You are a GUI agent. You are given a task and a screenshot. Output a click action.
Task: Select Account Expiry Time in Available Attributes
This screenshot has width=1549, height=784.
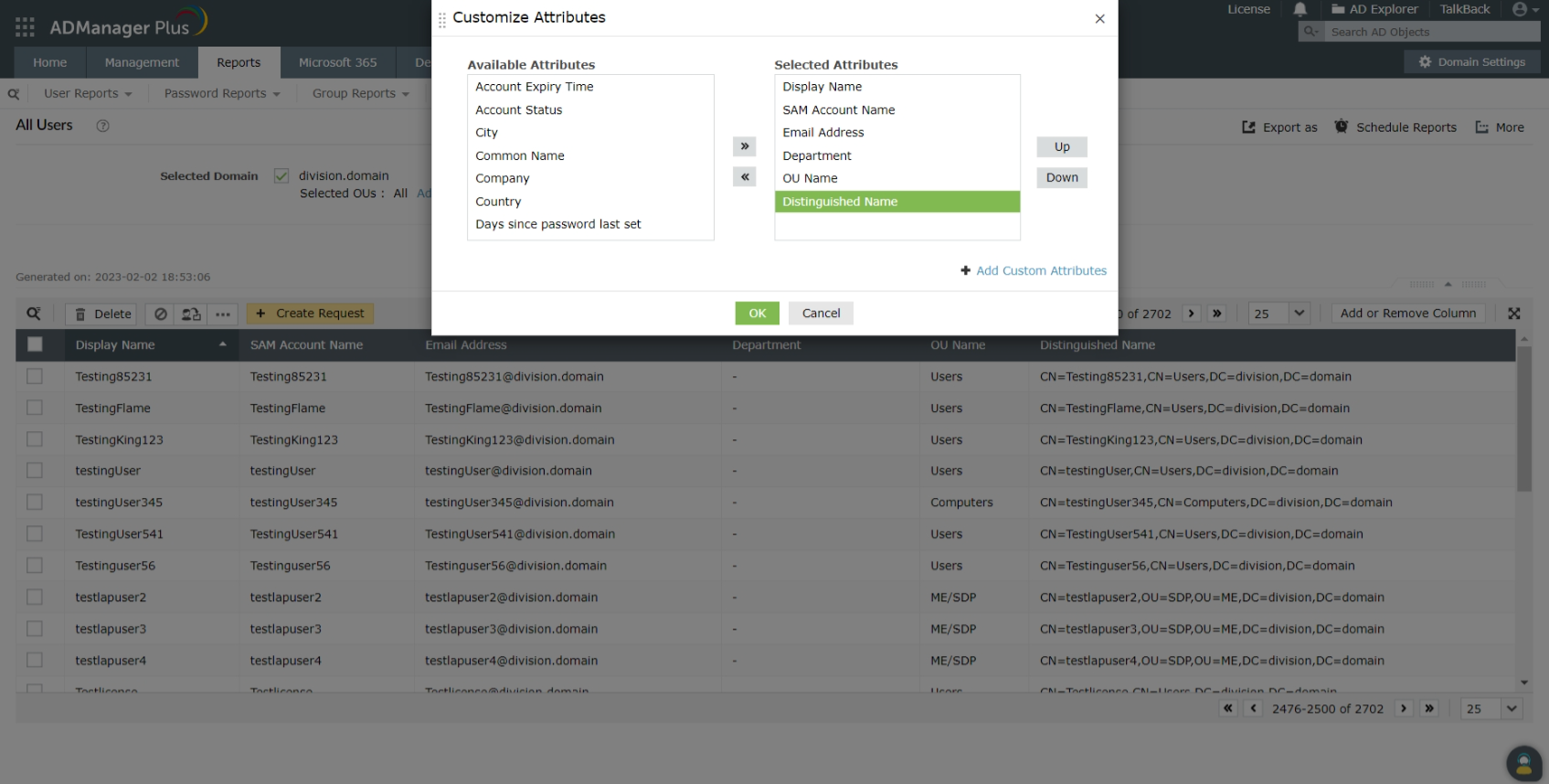(x=590, y=87)
